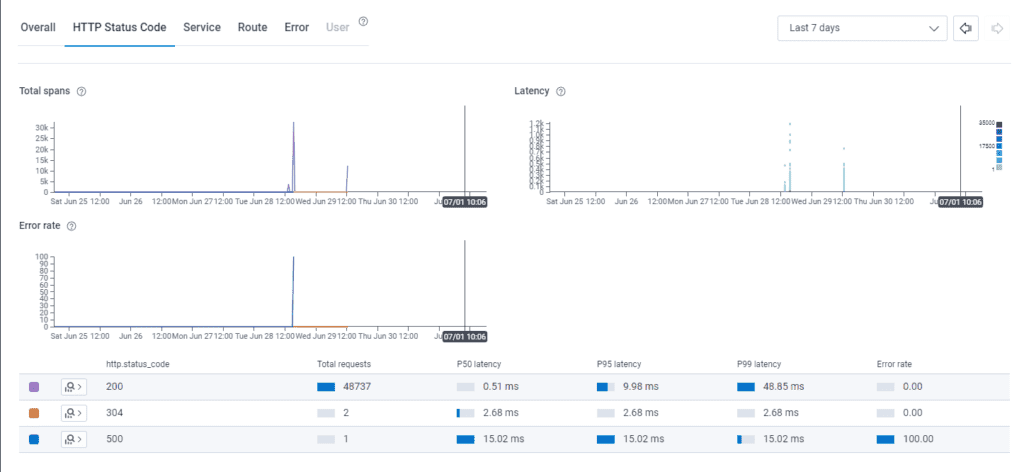Go to the Error tab
The height and width of the screenshot is (472, 1024).
[296, 27]
